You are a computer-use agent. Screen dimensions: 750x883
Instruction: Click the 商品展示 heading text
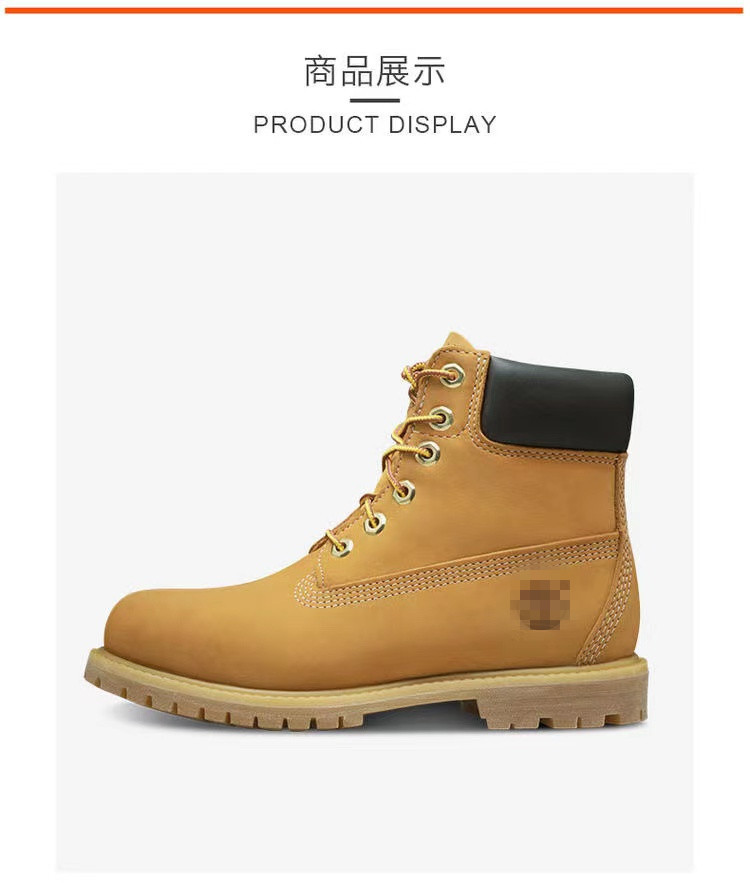tap(374, 72)
